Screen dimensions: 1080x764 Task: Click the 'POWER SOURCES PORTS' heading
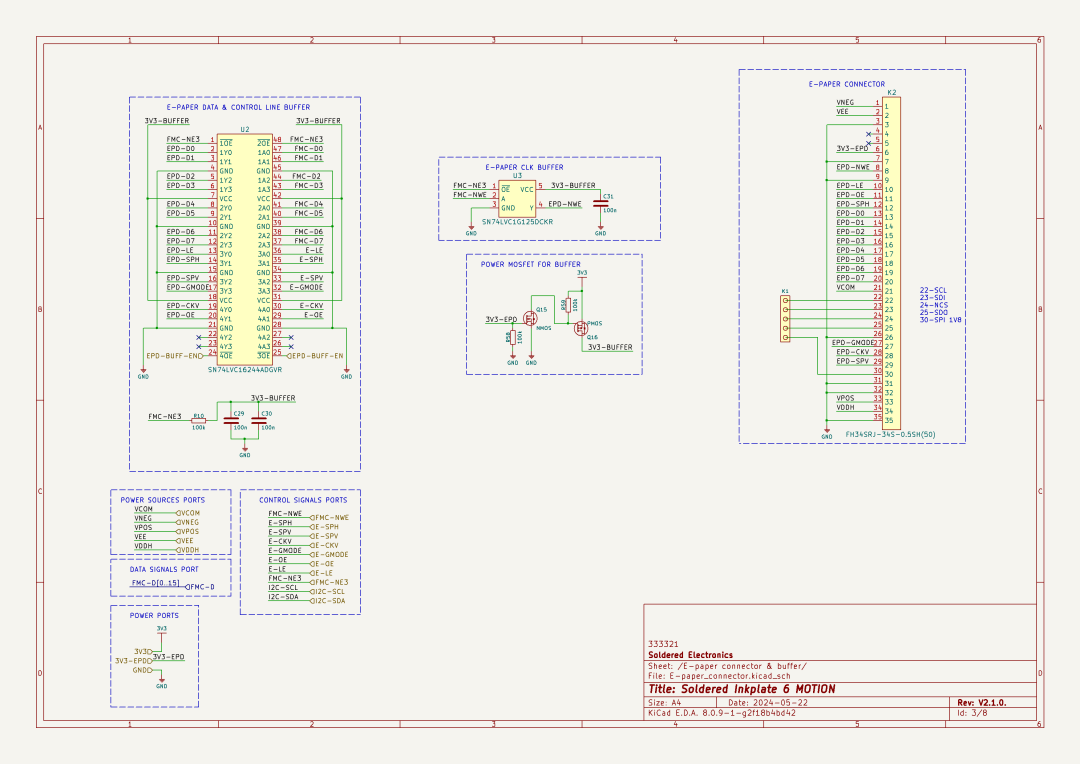(x=163, y=500)
